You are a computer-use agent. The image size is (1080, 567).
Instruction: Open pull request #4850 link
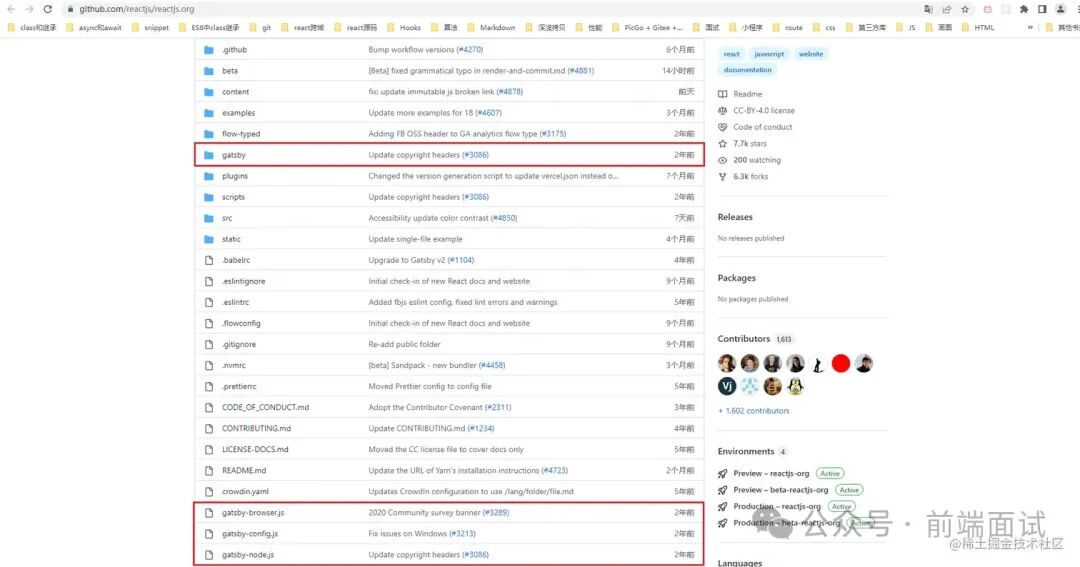503,218
